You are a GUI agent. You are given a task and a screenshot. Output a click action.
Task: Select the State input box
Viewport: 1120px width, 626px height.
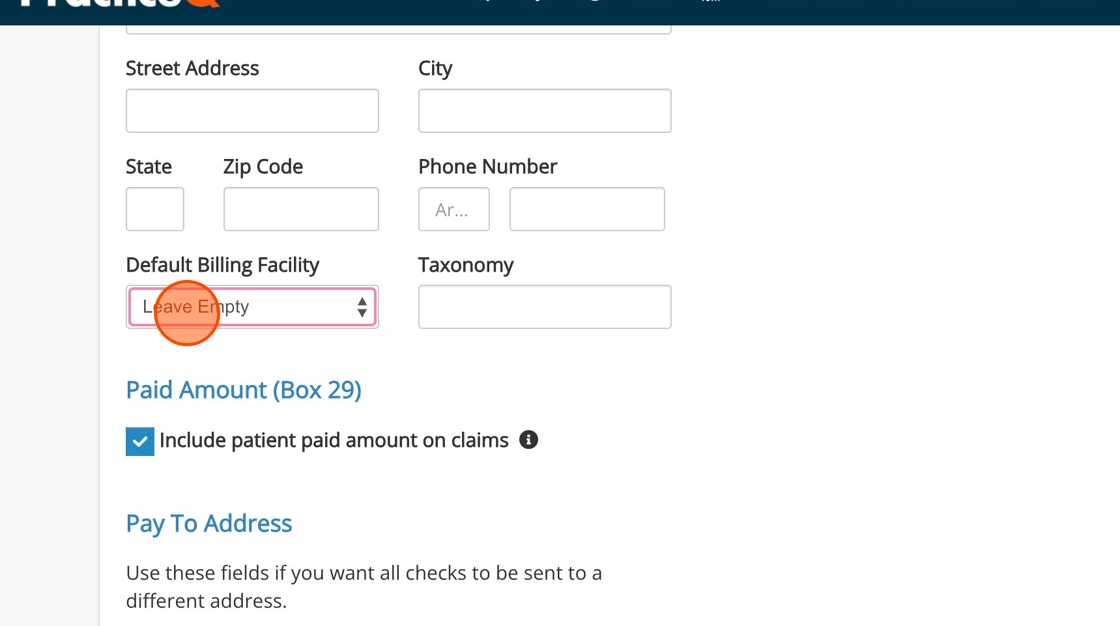tap(155, 209)
